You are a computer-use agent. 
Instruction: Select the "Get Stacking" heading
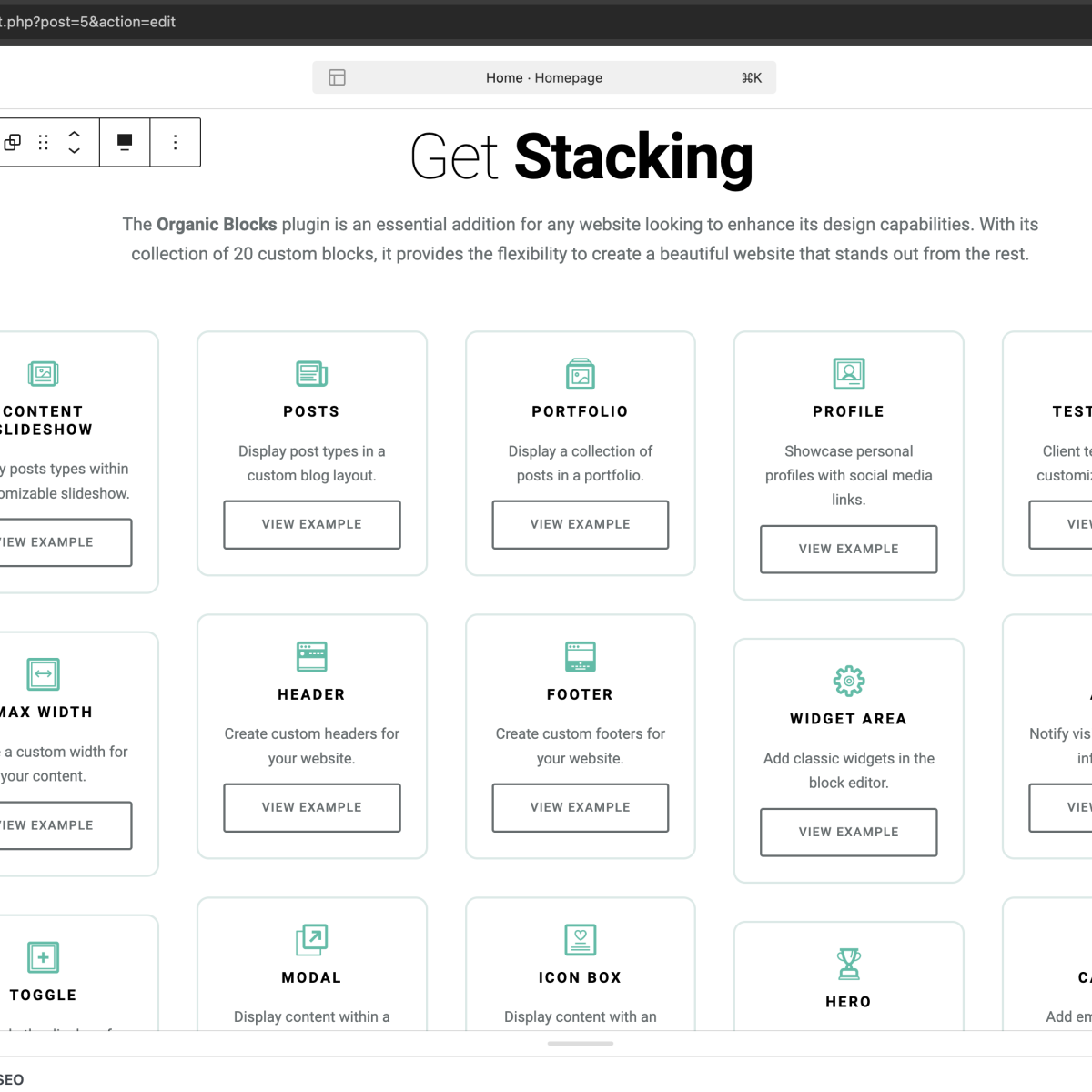pos(581,157)
